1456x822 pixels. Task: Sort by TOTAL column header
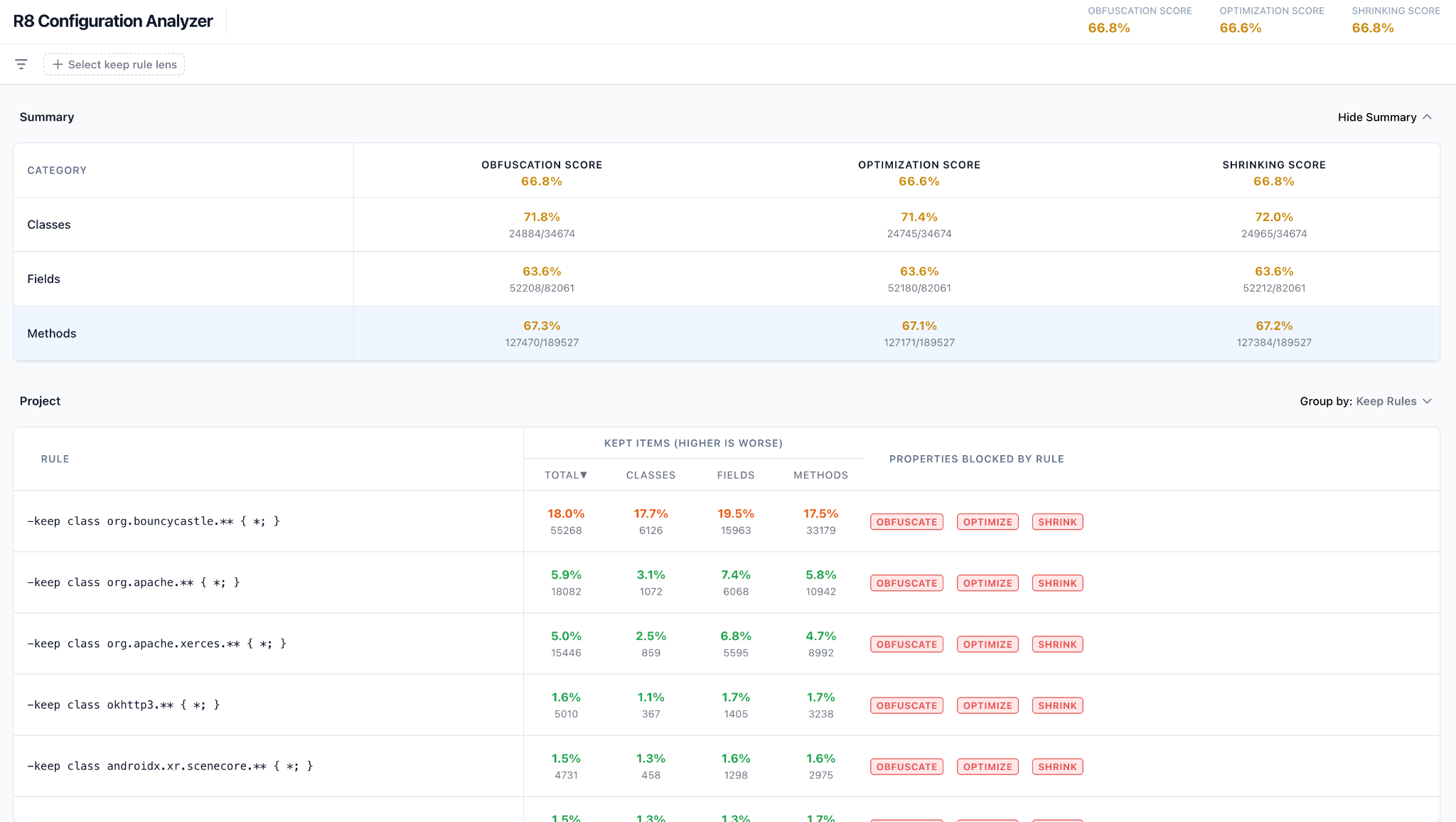click(566, 475)
